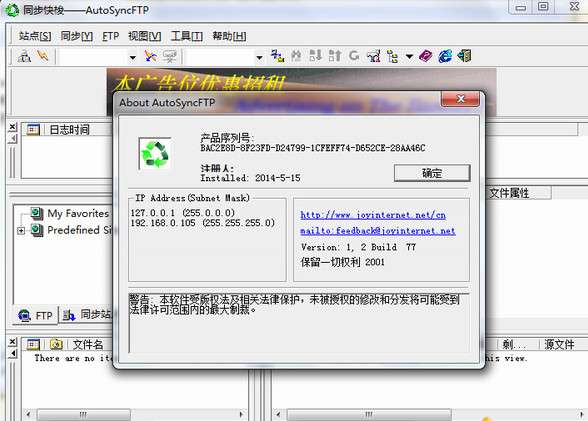Click the greyed-out computer connection icon

[170, 57]
